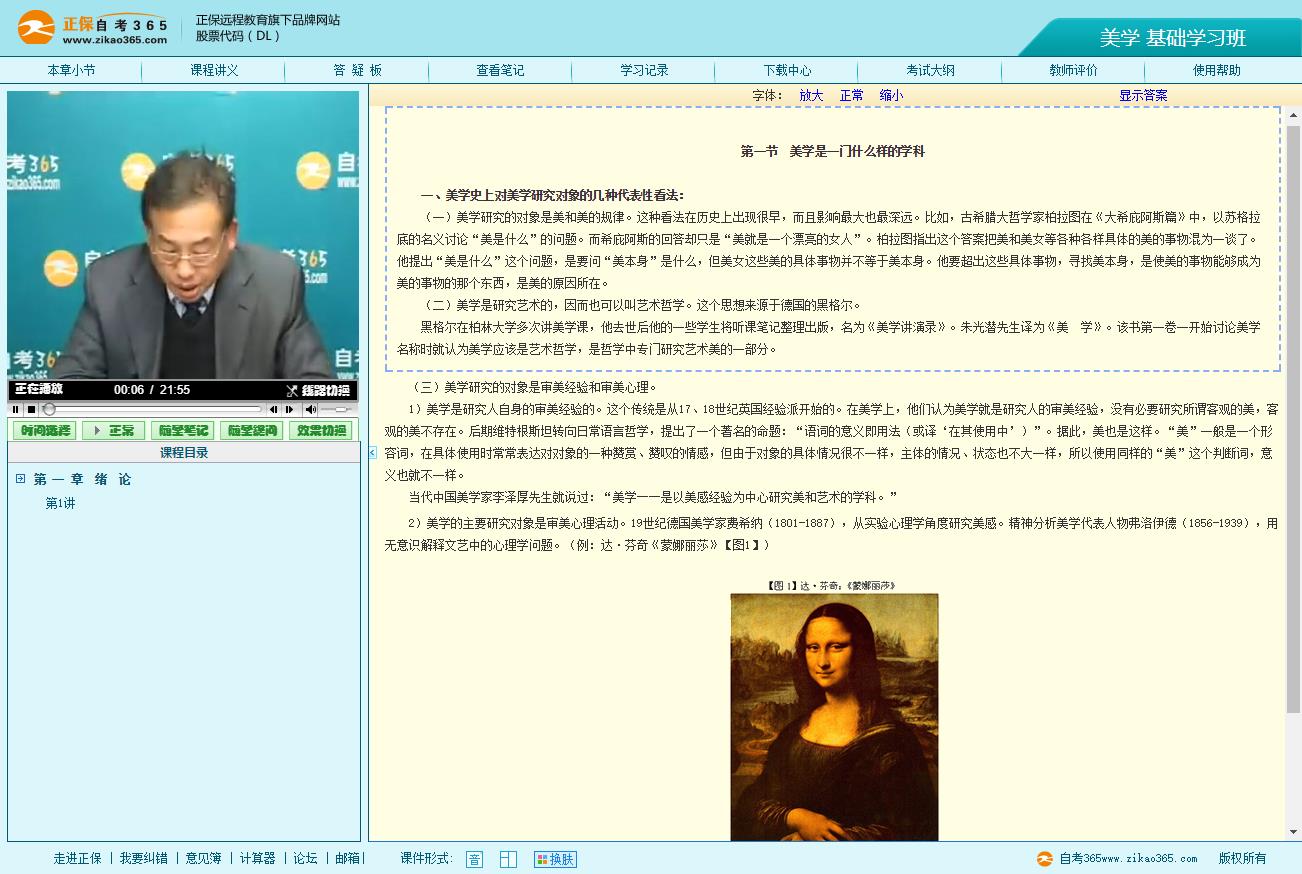Adjust the volume slider
This screenshot has height=874, width=1302.
[x=336, y=409]
